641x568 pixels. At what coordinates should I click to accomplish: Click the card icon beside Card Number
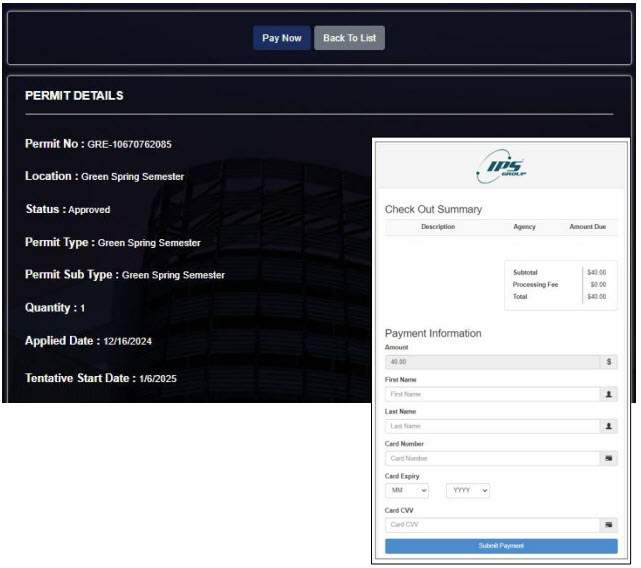[609, 458]
